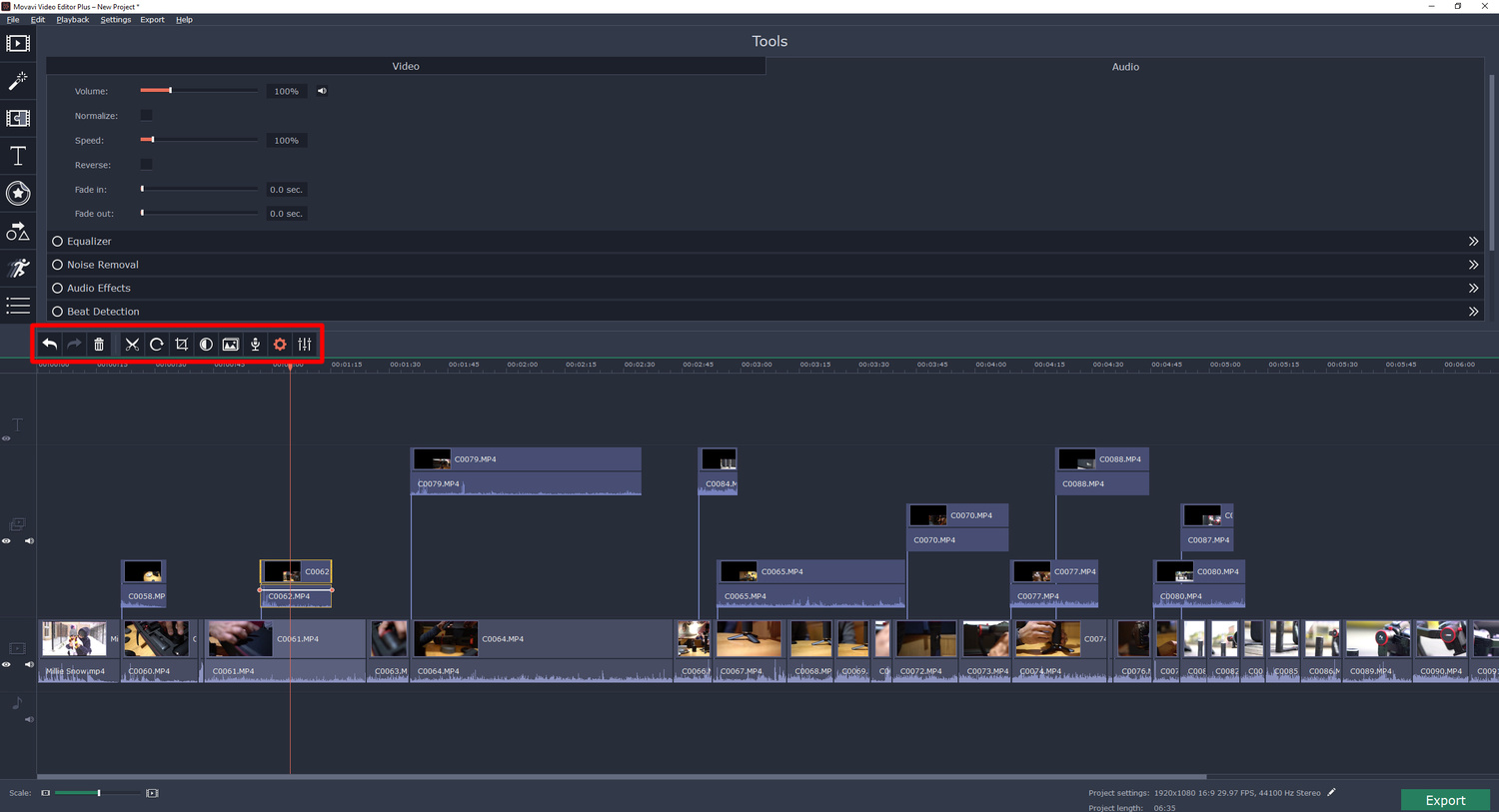Edit the Fade in seconds field
Viewport: 1499px width, 812px height.
[x=287, y=189]
